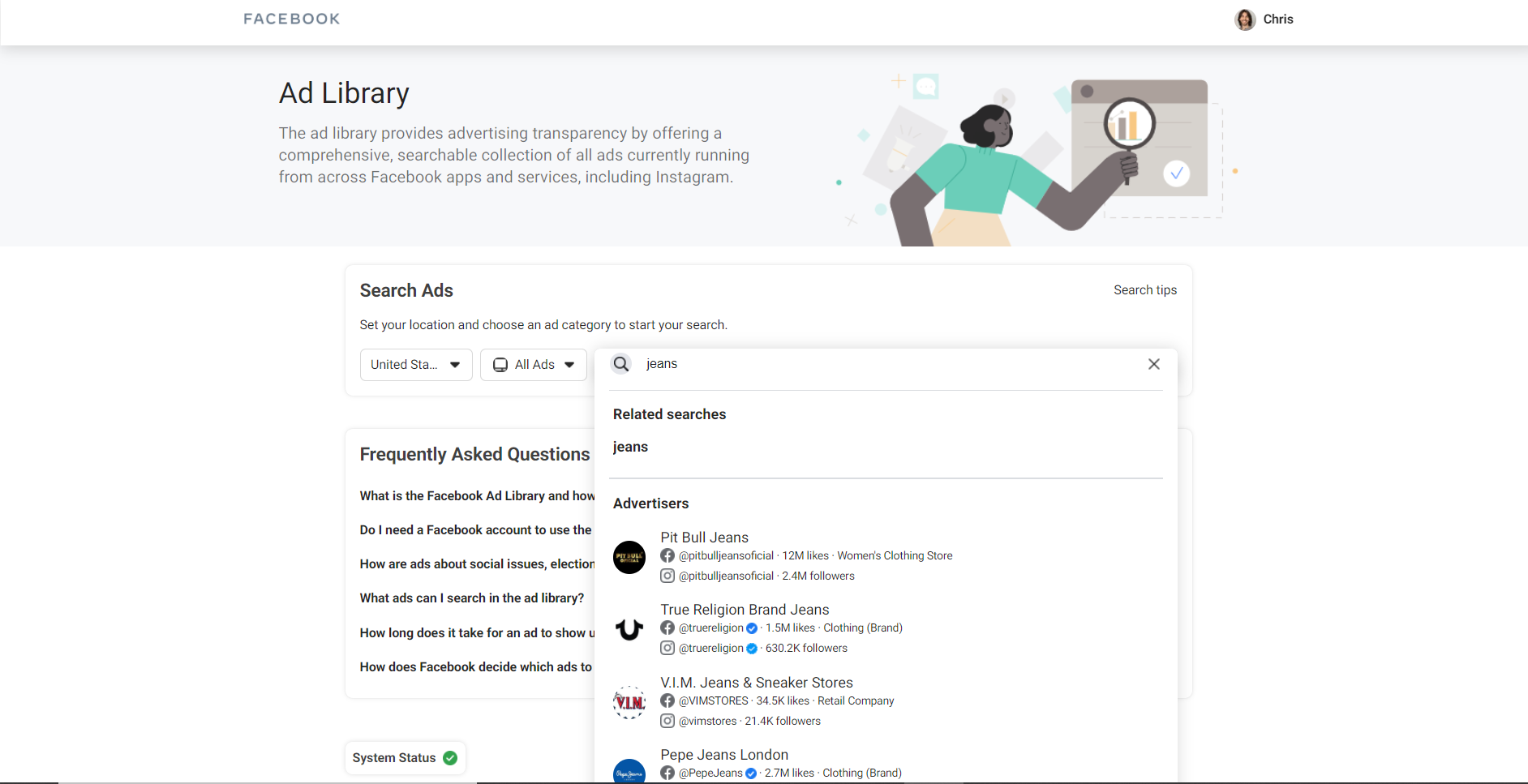This screenshot has height=784, width=1528.
Task: Click the FACEBOOK logo in header
Action: click(291, 19)
